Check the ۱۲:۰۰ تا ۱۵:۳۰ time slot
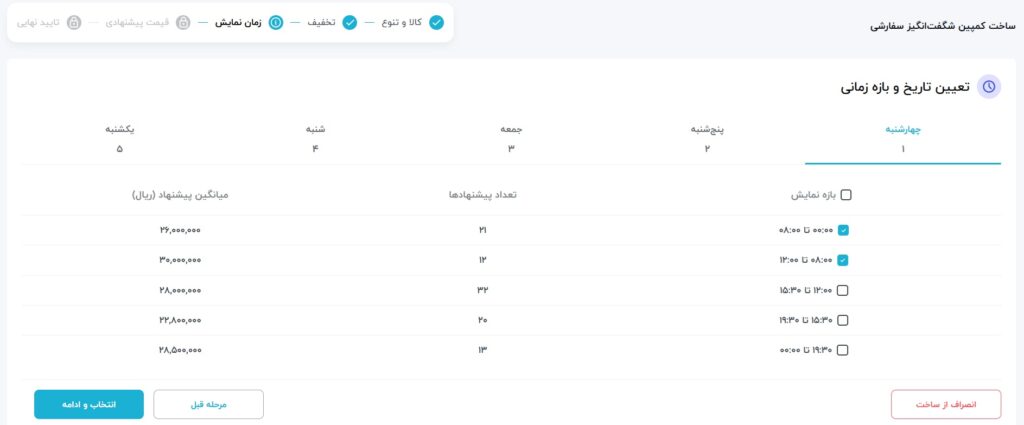This screenshot has height=425, width=1024. 843,291
